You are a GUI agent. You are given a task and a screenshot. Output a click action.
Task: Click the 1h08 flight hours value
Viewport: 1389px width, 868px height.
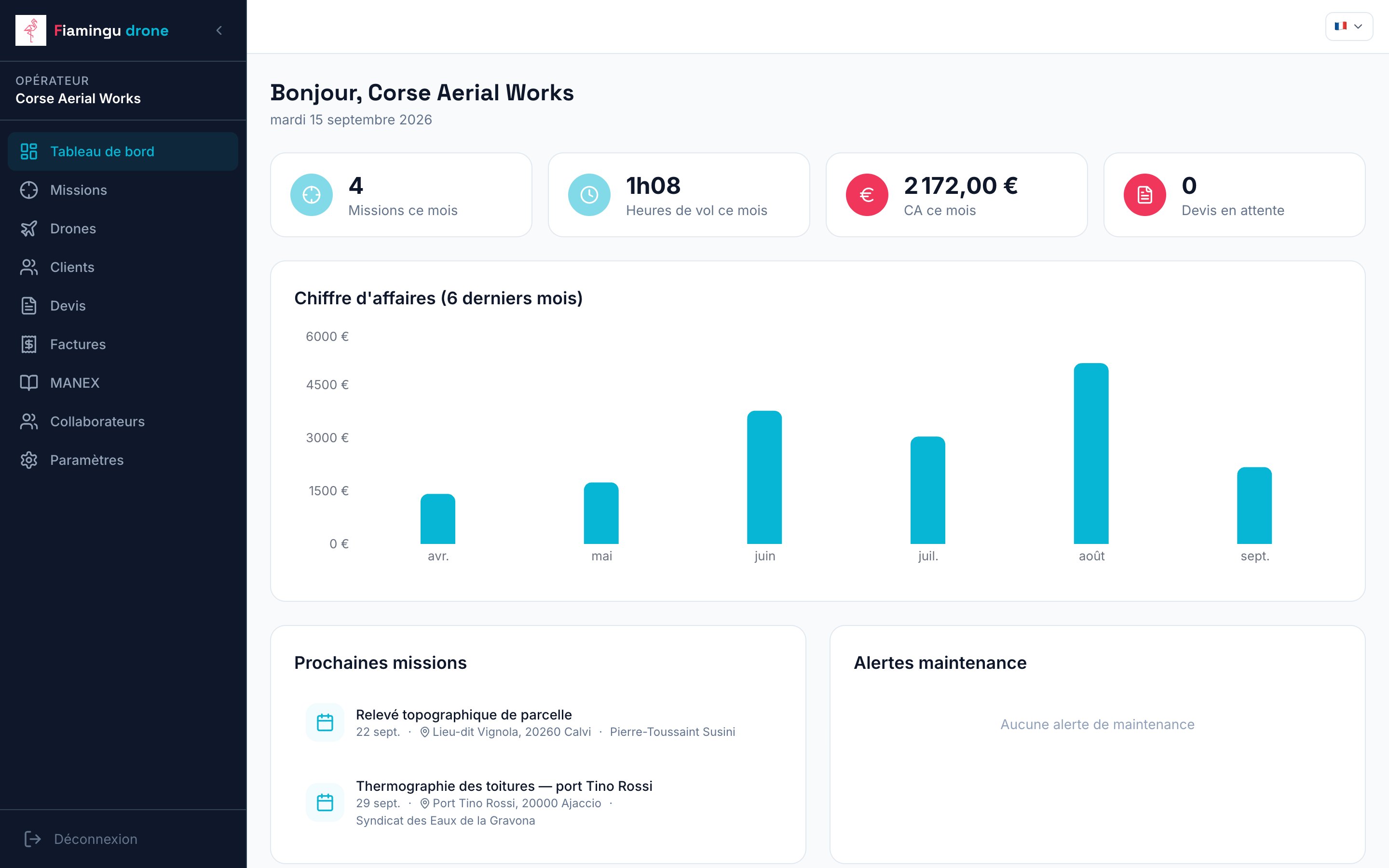(653, 186)
